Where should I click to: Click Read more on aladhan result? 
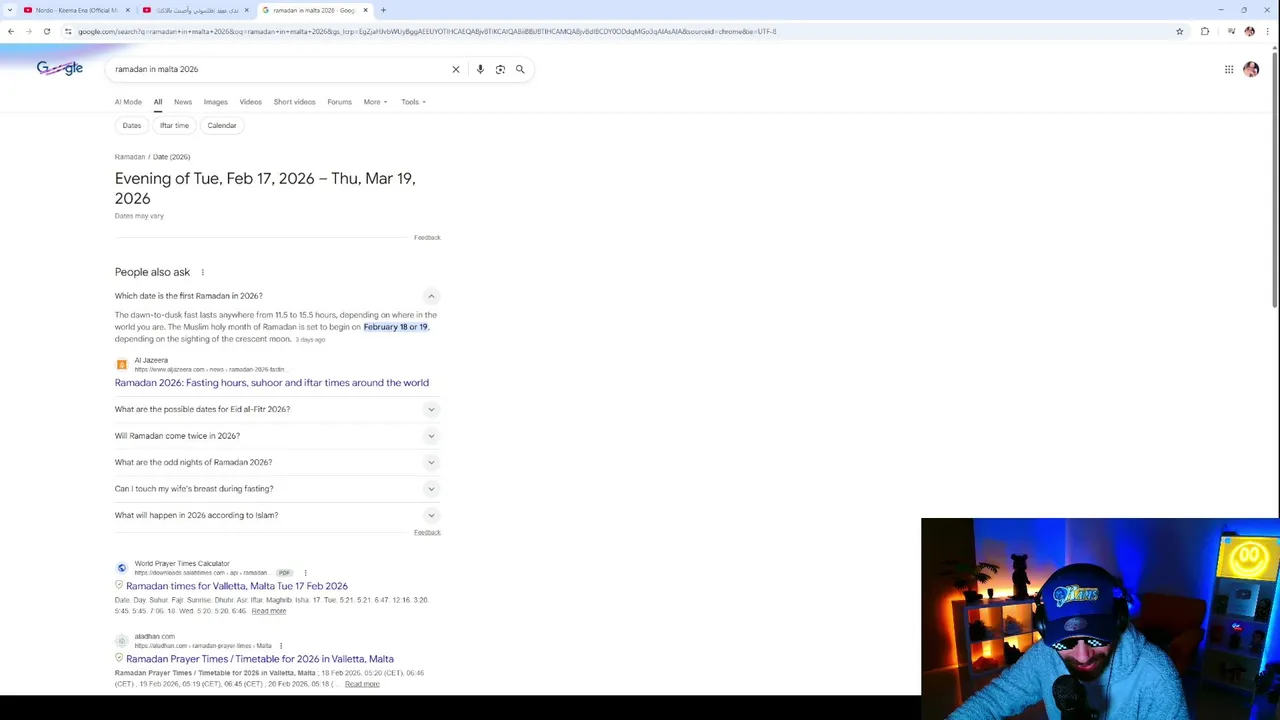362,684
